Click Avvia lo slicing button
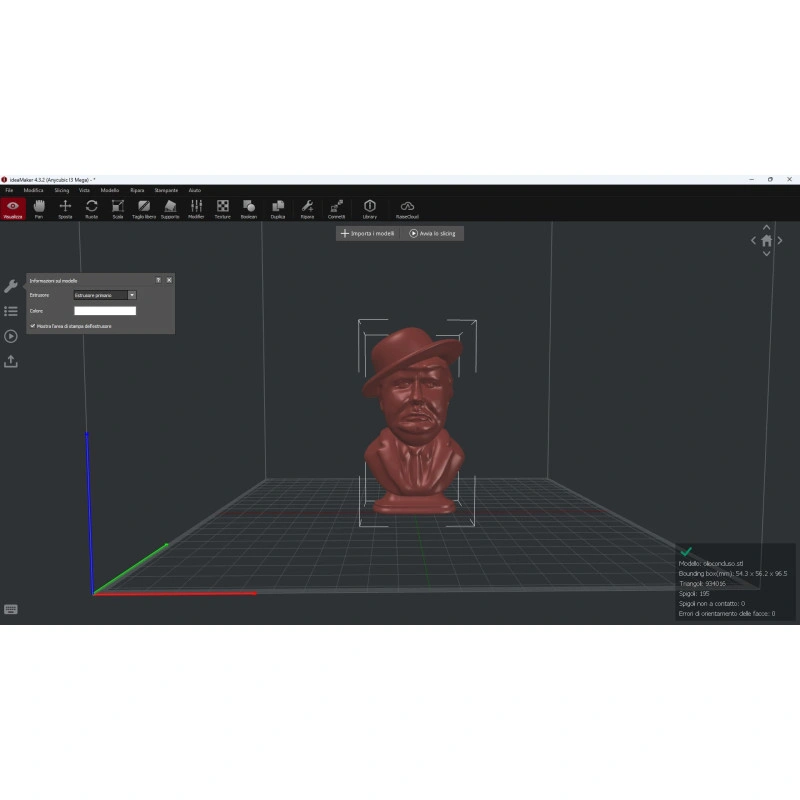The height and width of the screenshot is (800, 800). point(432,233)
